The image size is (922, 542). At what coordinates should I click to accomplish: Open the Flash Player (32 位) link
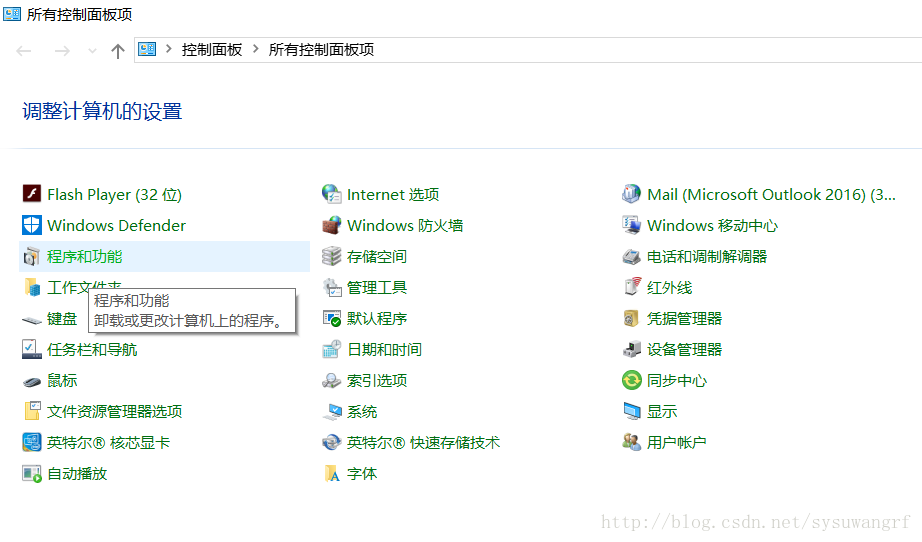click(115, 195)
